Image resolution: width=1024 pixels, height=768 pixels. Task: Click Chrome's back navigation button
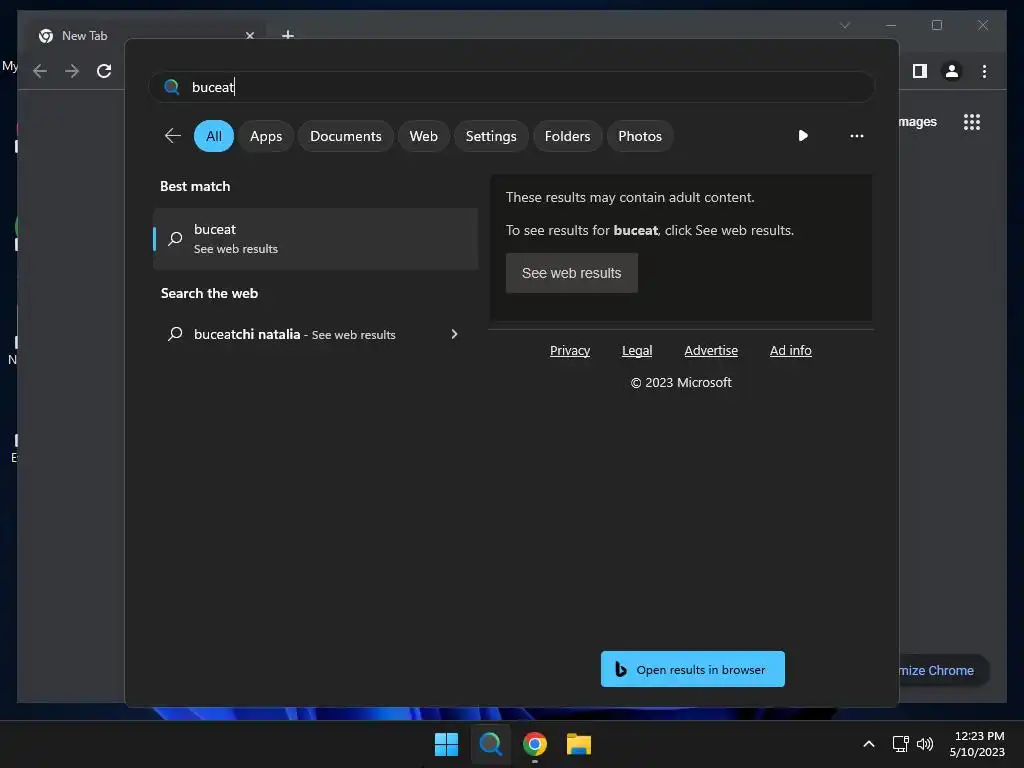40,71
